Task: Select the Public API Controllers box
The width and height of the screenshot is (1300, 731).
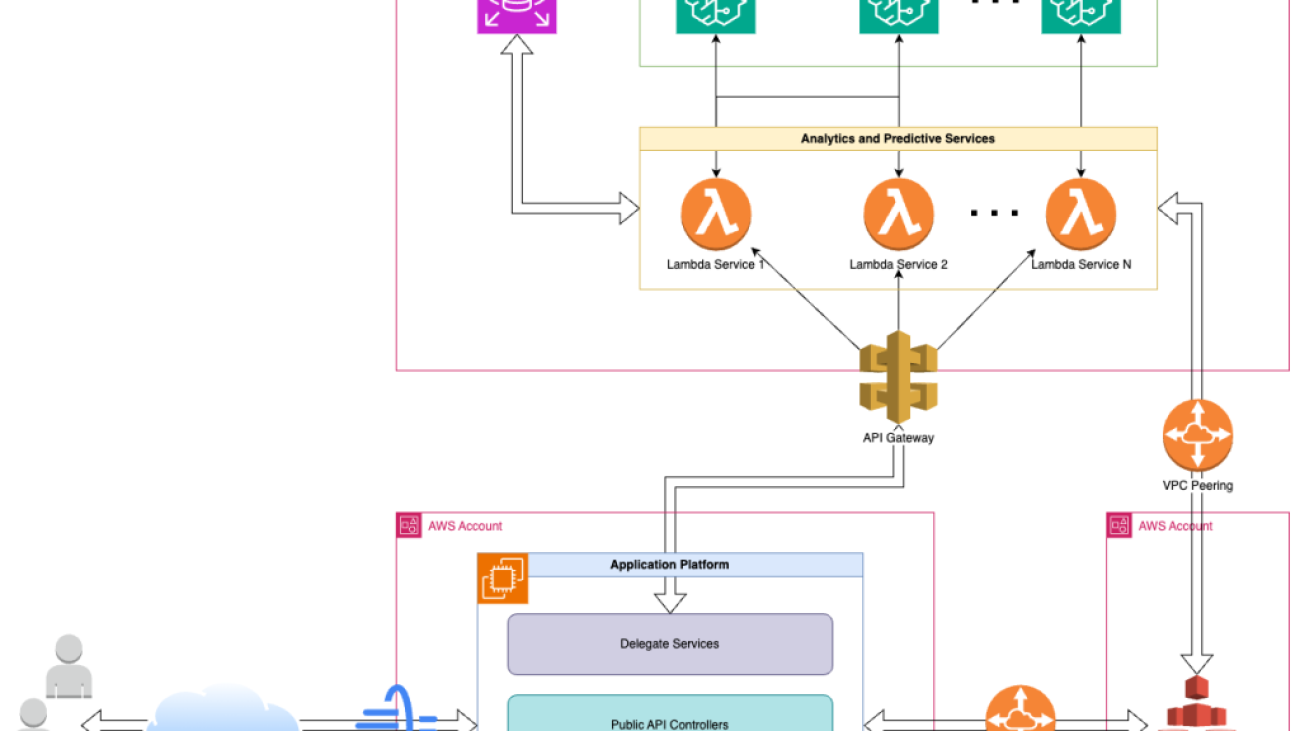Action: pyautogui.click(x=670, y=713)
